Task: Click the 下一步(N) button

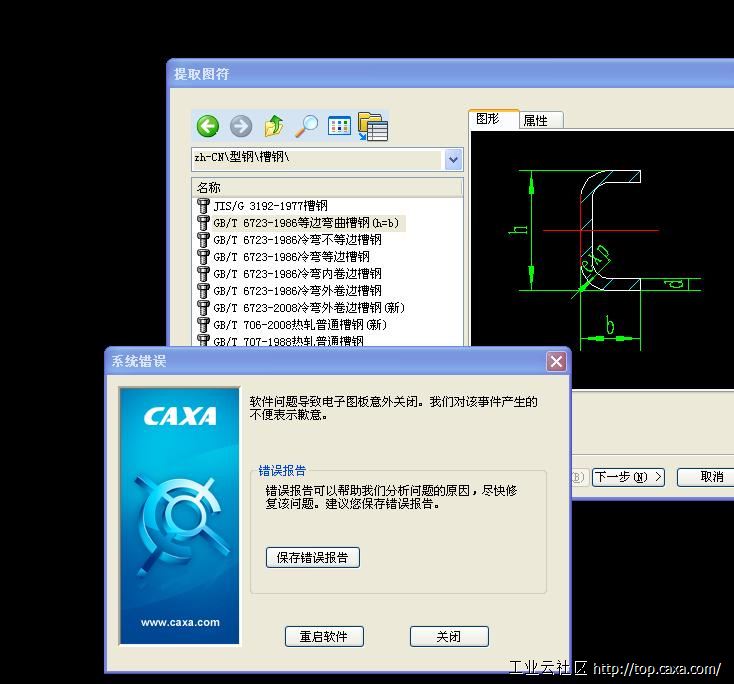Action: coord(628,477)
